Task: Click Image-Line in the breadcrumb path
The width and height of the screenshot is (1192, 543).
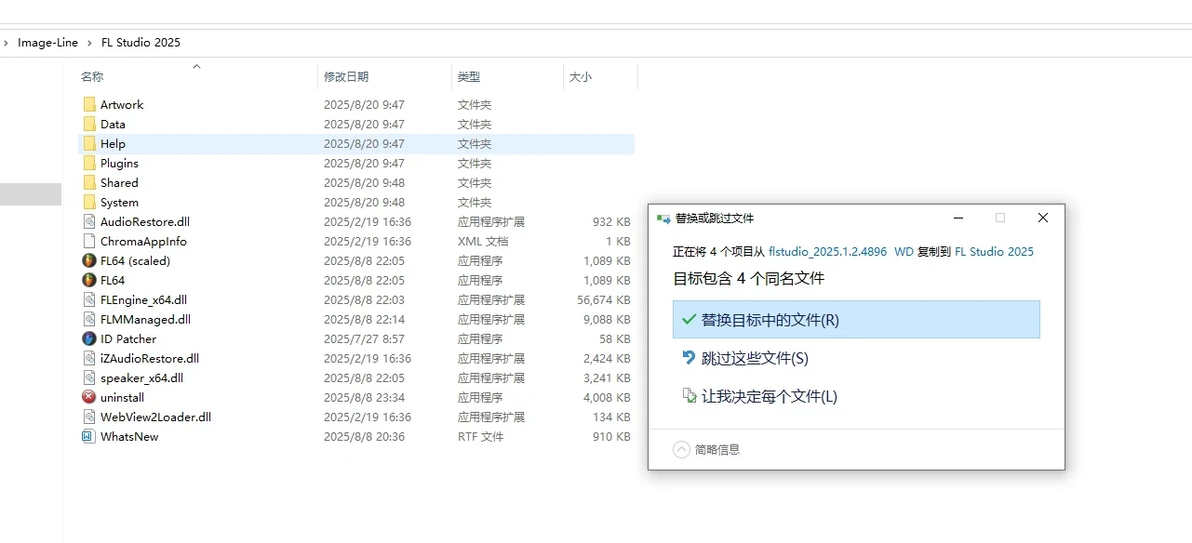Action: pyautogui.click(x=48, y=43)
